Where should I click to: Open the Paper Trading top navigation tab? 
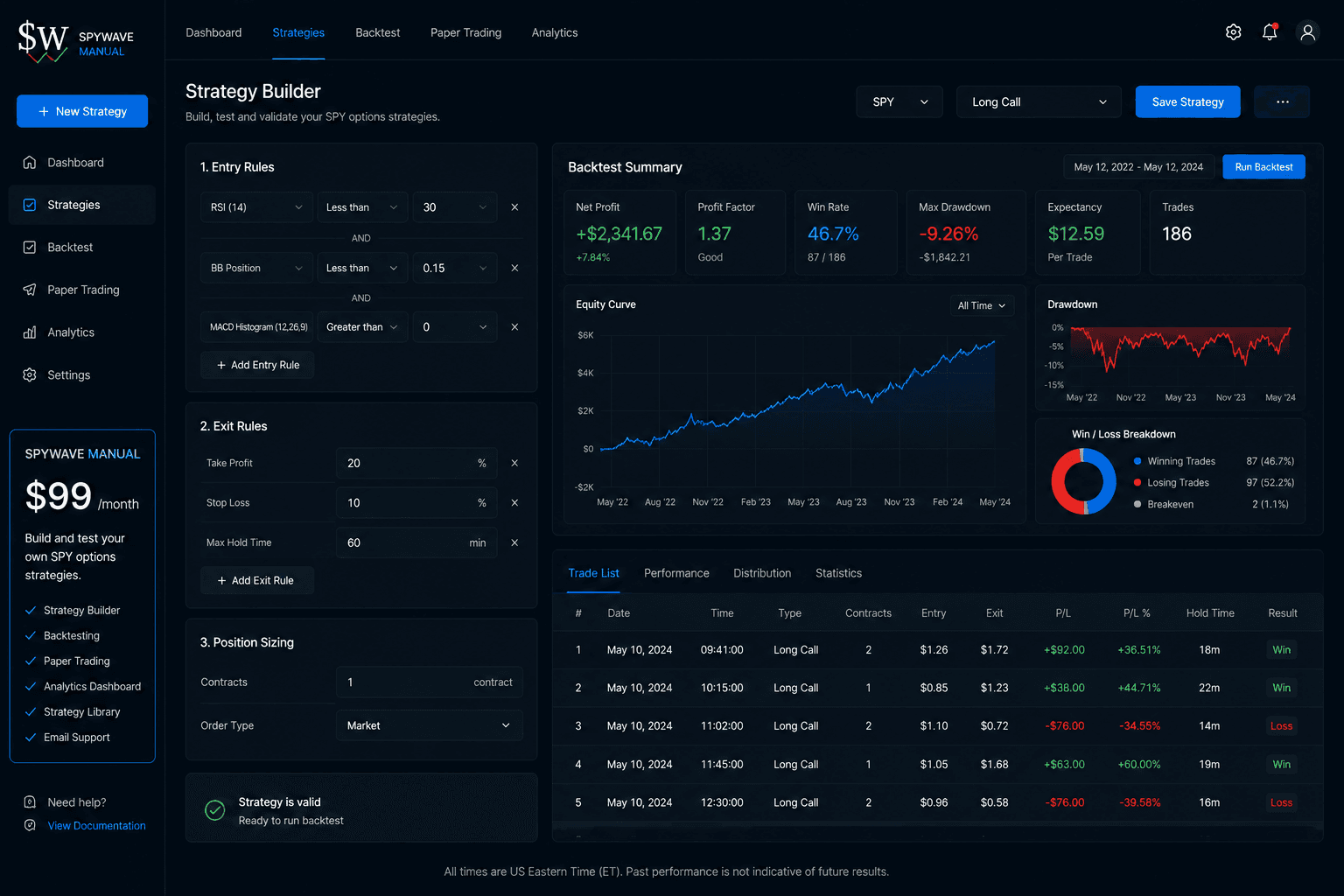click(x=465, y=32)
